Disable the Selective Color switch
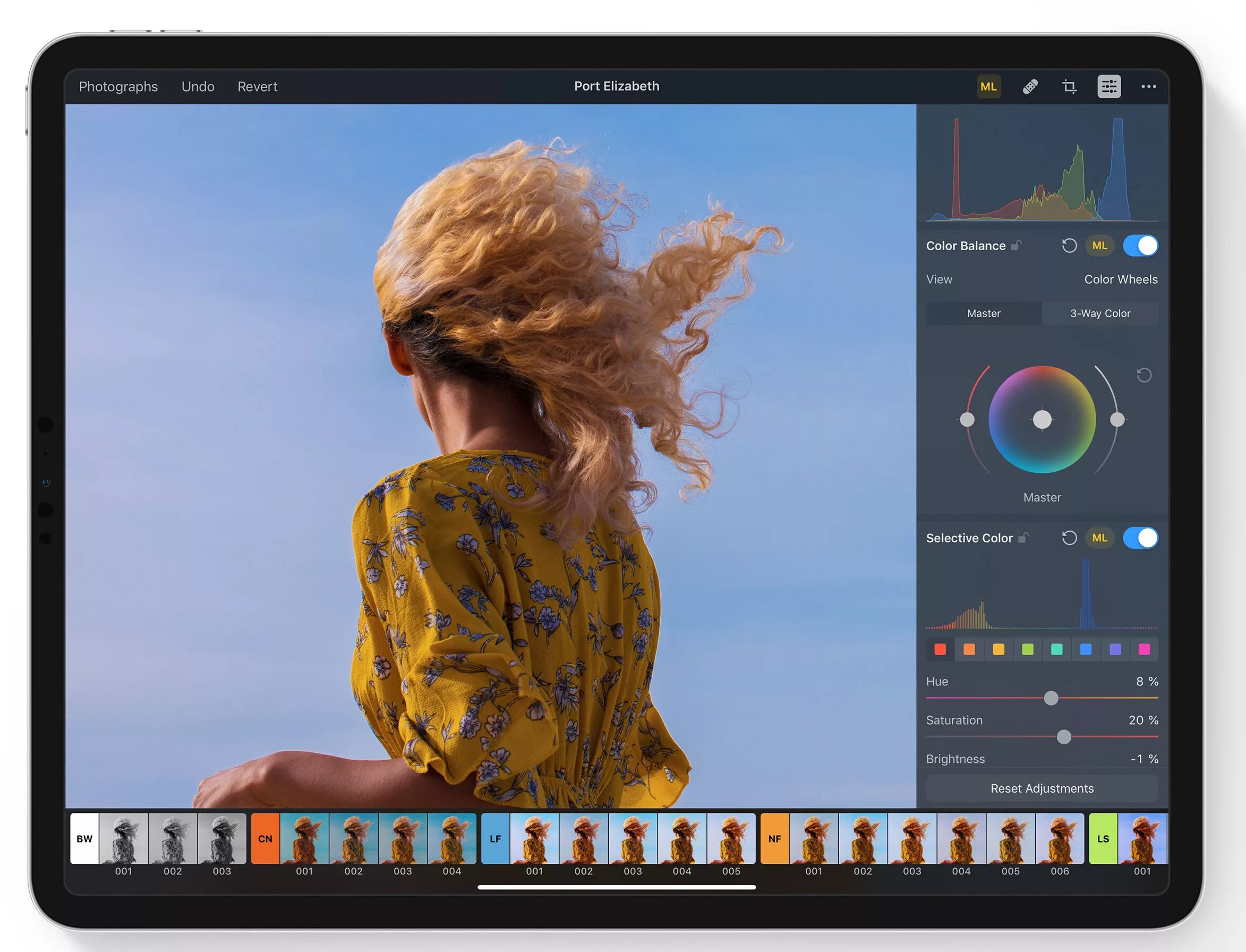Screen dimensions: 1246x952 click(x=1140, y=538)
